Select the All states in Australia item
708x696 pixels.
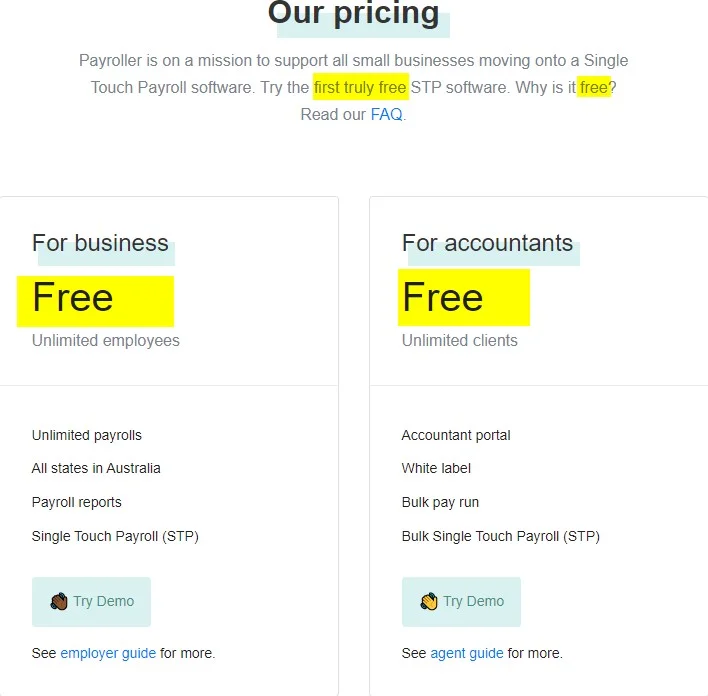96,468
